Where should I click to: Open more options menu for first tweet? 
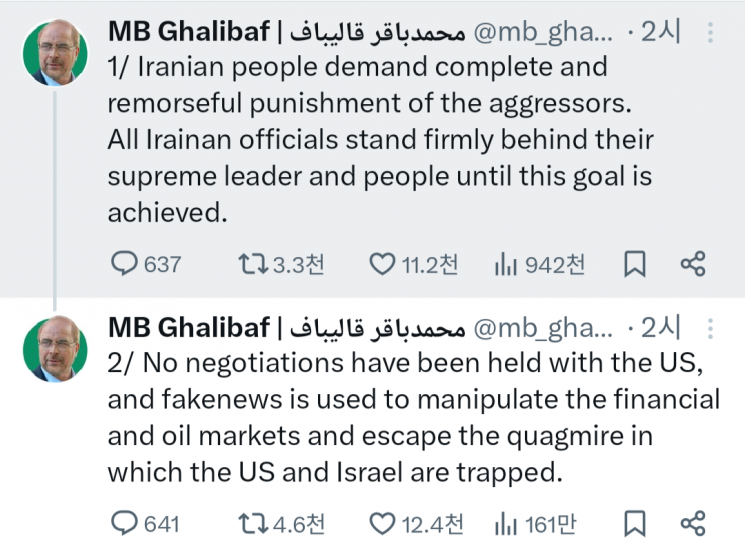711,33
